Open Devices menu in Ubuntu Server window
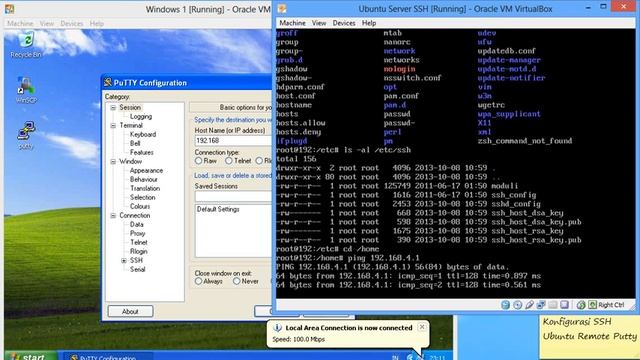The image size is (640, 360). [344, 23]
